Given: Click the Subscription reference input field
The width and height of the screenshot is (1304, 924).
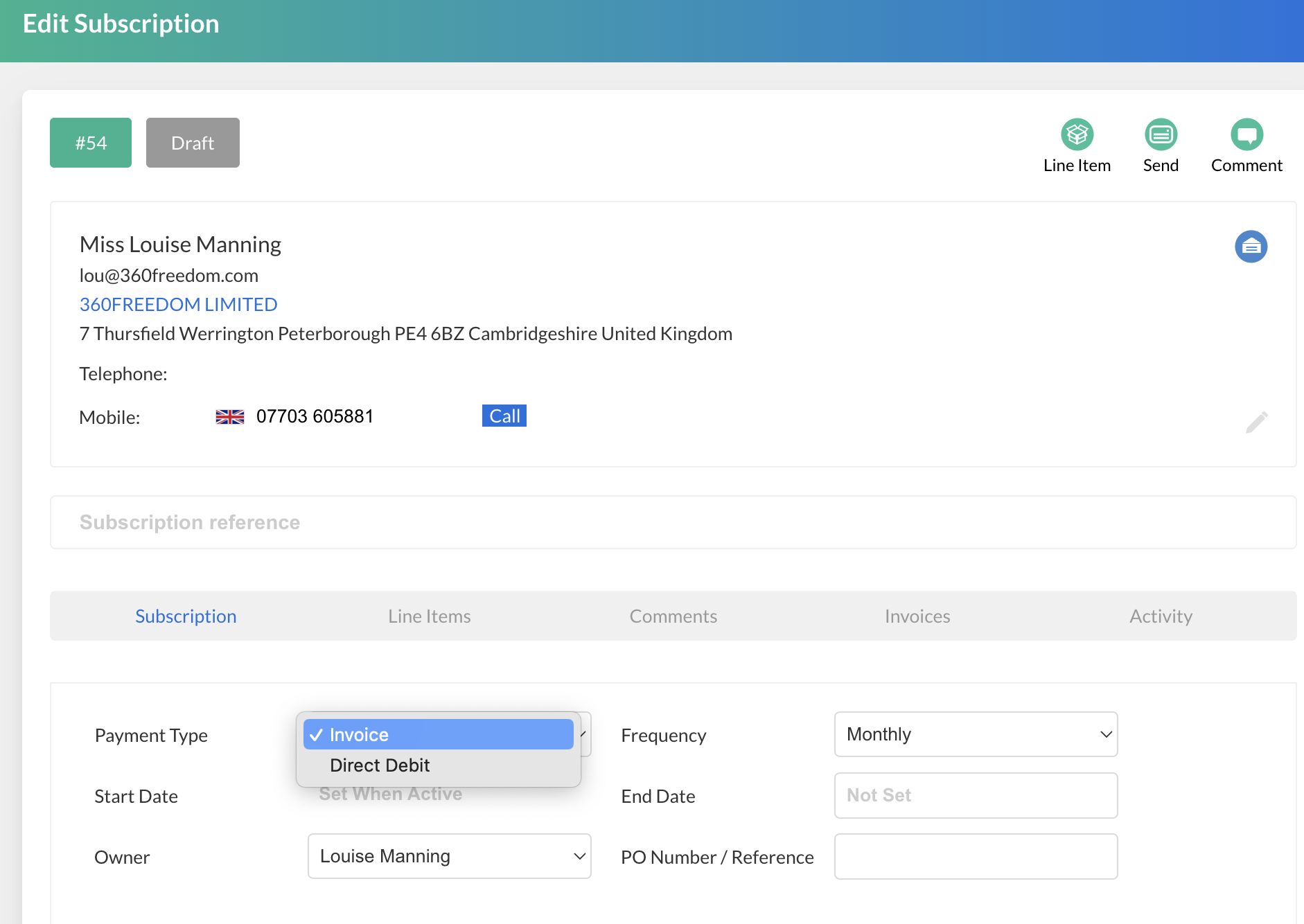Looking at the screenshot, I should click(x=672, y=522).
